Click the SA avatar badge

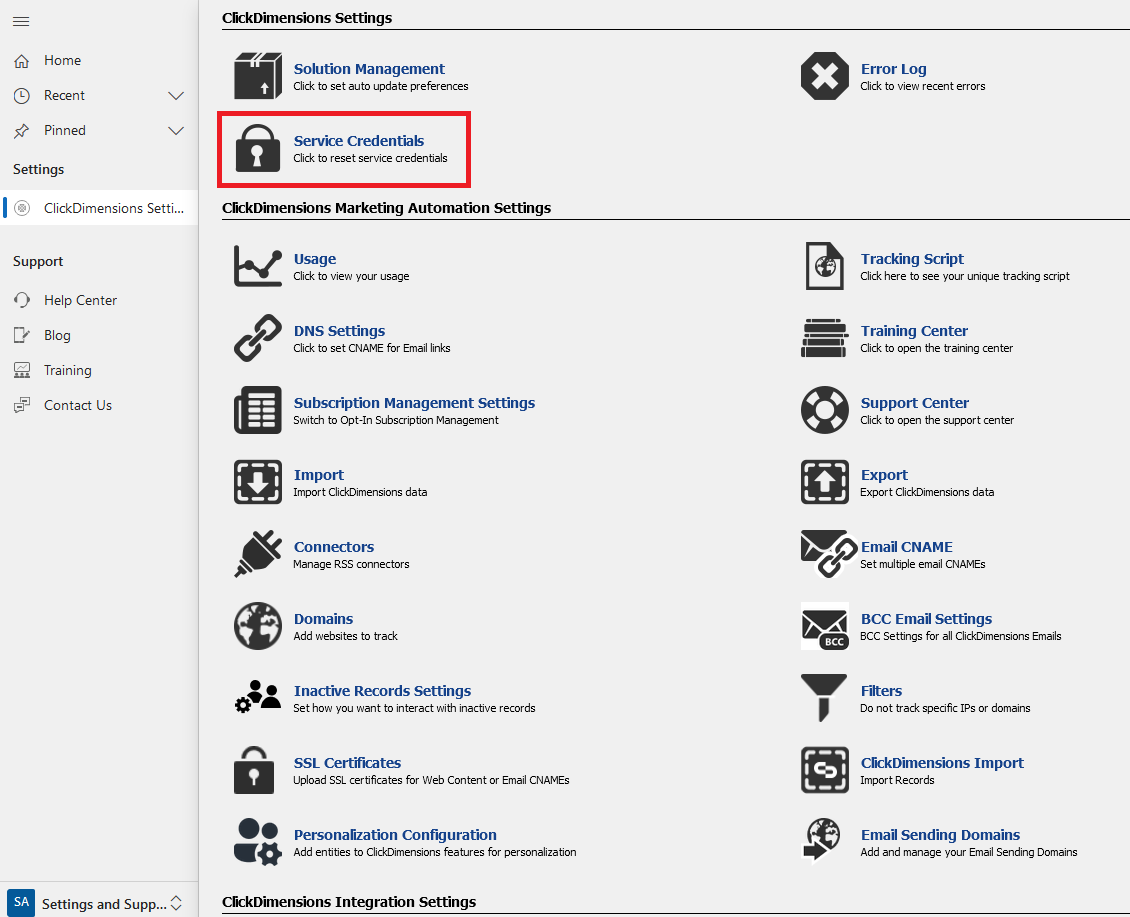pos(21,903)
